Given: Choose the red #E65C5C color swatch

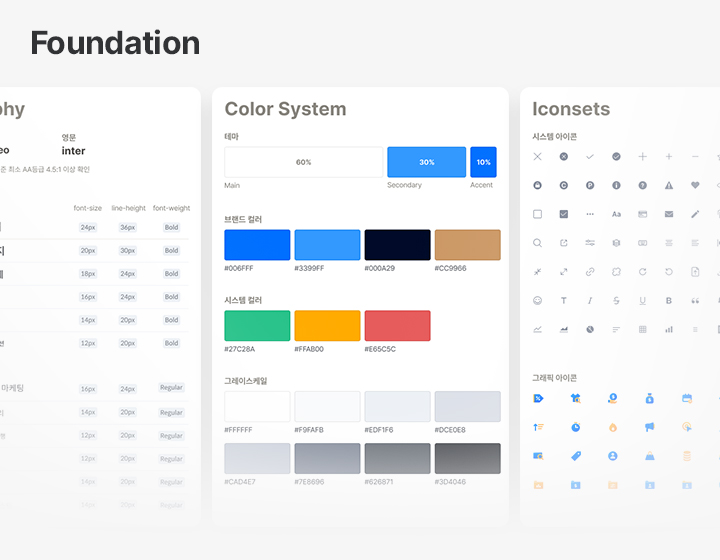Looking at the screenshot, I should point(397,326).
